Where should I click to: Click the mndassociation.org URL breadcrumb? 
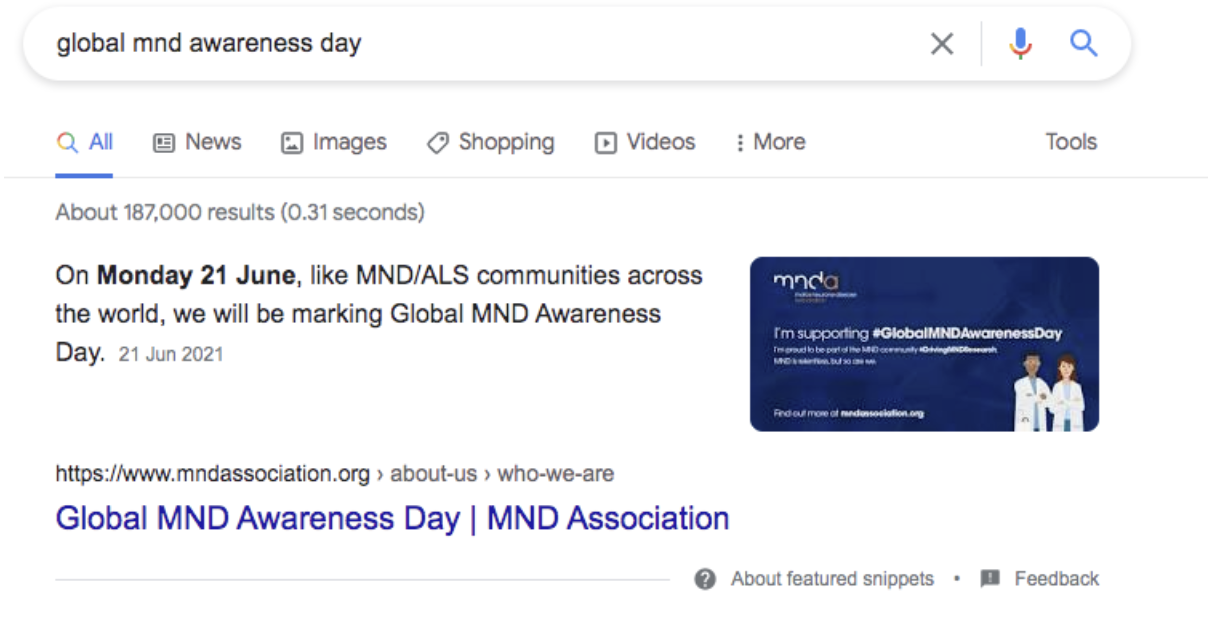pyautogui.click(x=212, y=473)
